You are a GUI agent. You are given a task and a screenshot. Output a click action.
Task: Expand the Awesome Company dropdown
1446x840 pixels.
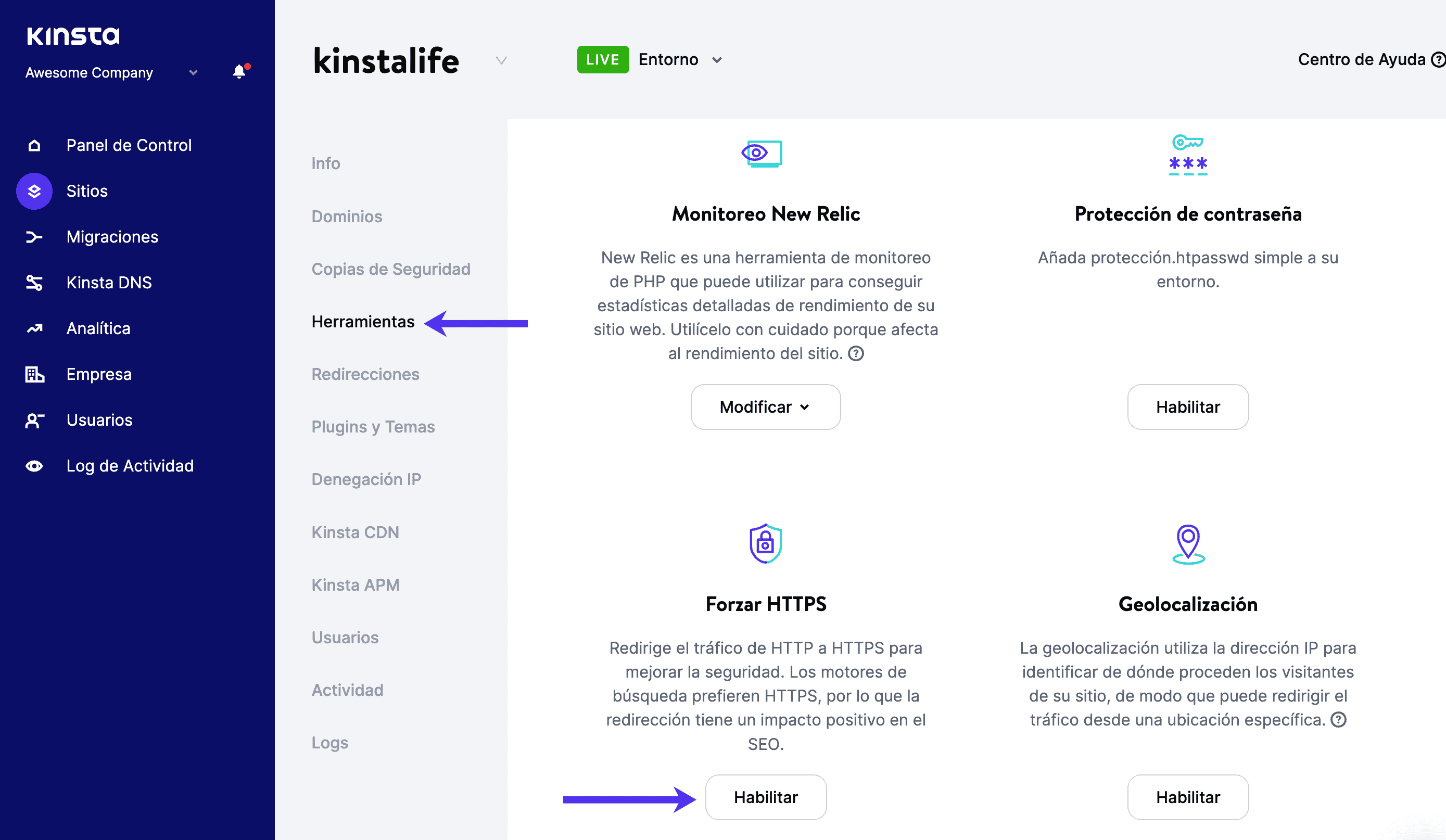click(x=194, y=73)
